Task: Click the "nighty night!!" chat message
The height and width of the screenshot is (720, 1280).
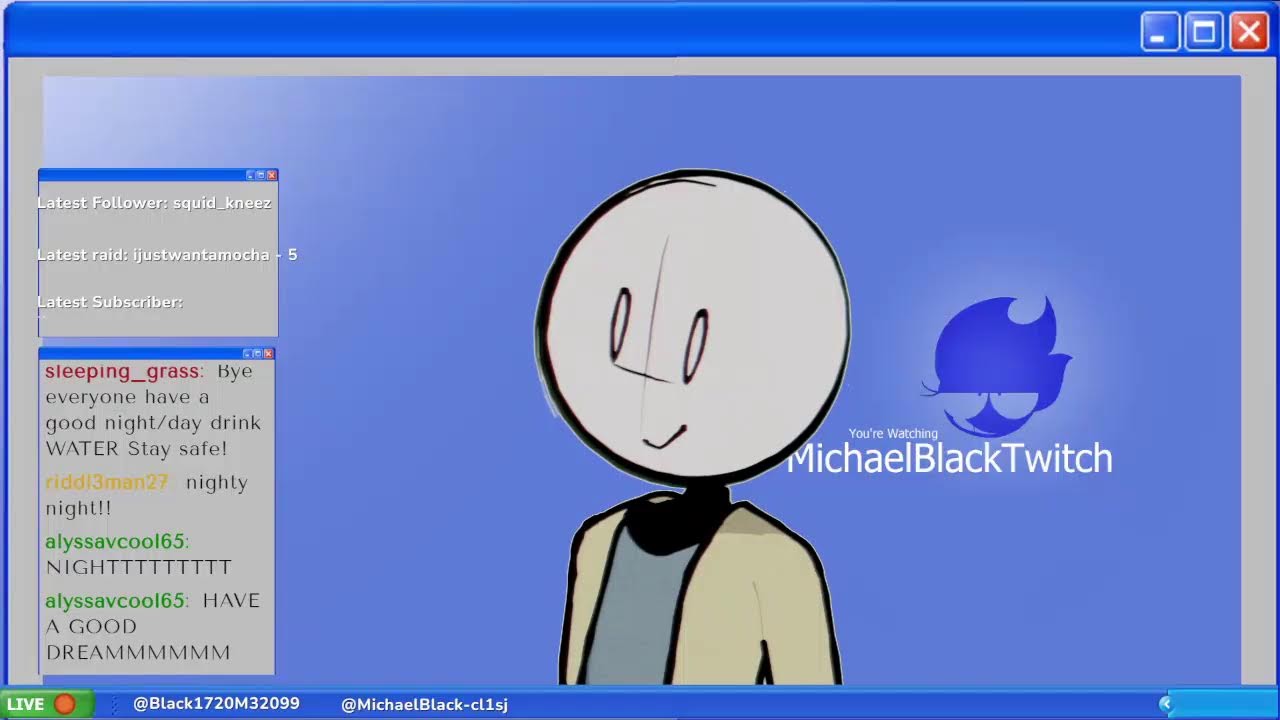Action: [147, 495]
